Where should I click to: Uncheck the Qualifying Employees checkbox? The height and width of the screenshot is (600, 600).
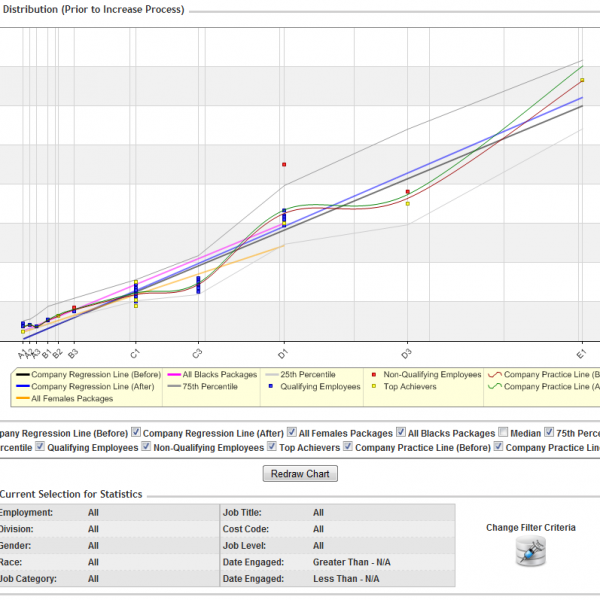coord(40,446)
